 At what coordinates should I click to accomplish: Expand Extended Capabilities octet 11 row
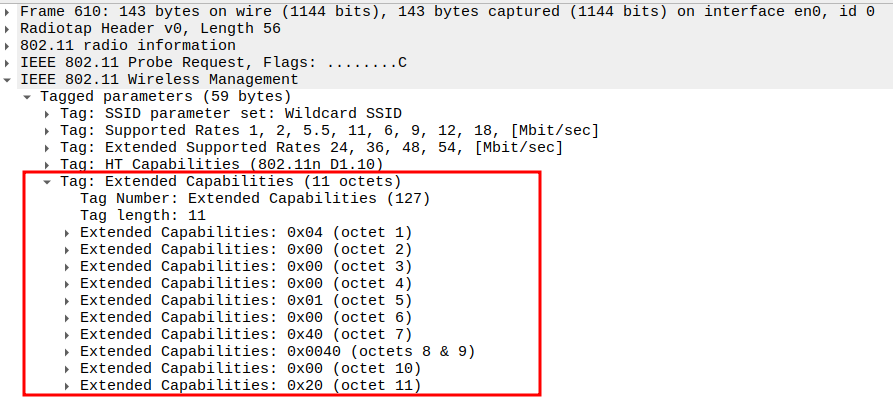[x=67, y=386]
